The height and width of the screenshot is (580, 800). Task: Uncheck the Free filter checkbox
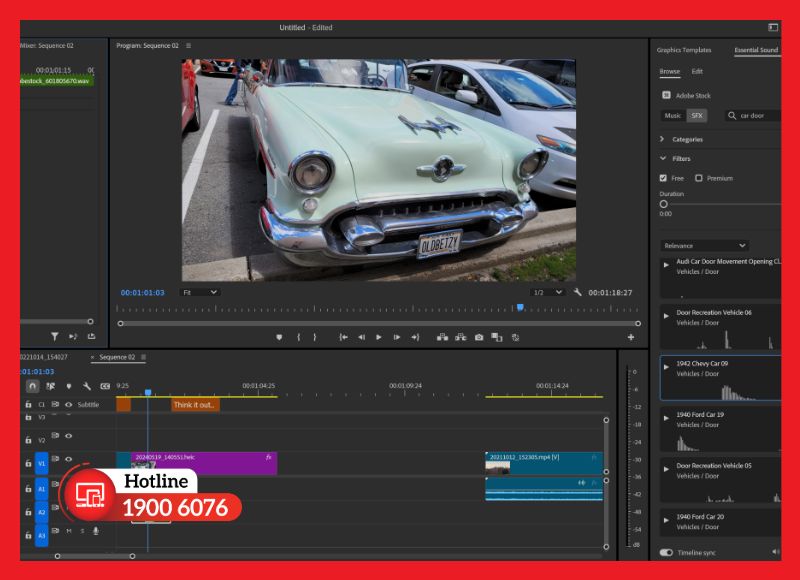pyautogui.click(x=663, y=178)
